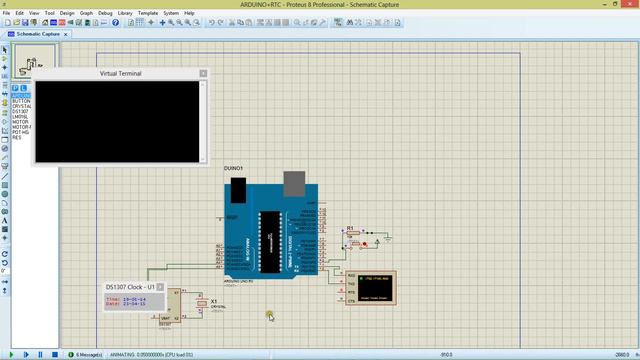This screenshot has height=360, width=640.
Task: Click the Home toolbar icon
Action: 45,22
